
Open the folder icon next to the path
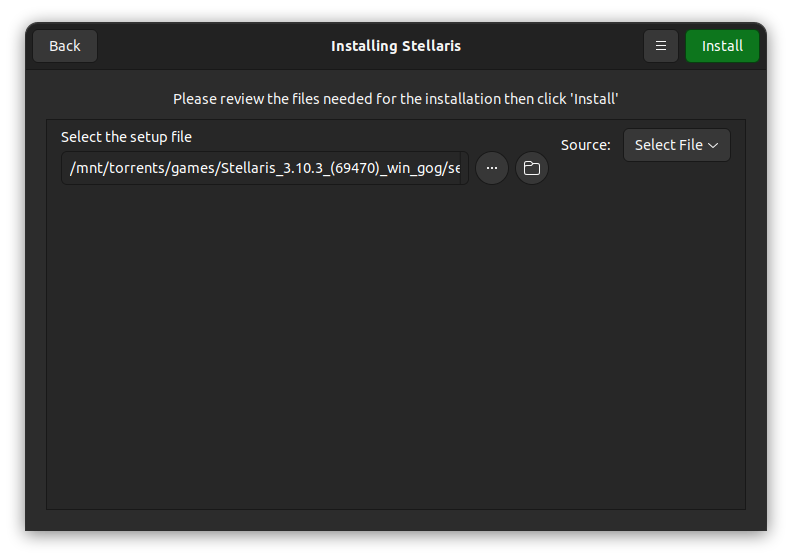pos(531,168)
